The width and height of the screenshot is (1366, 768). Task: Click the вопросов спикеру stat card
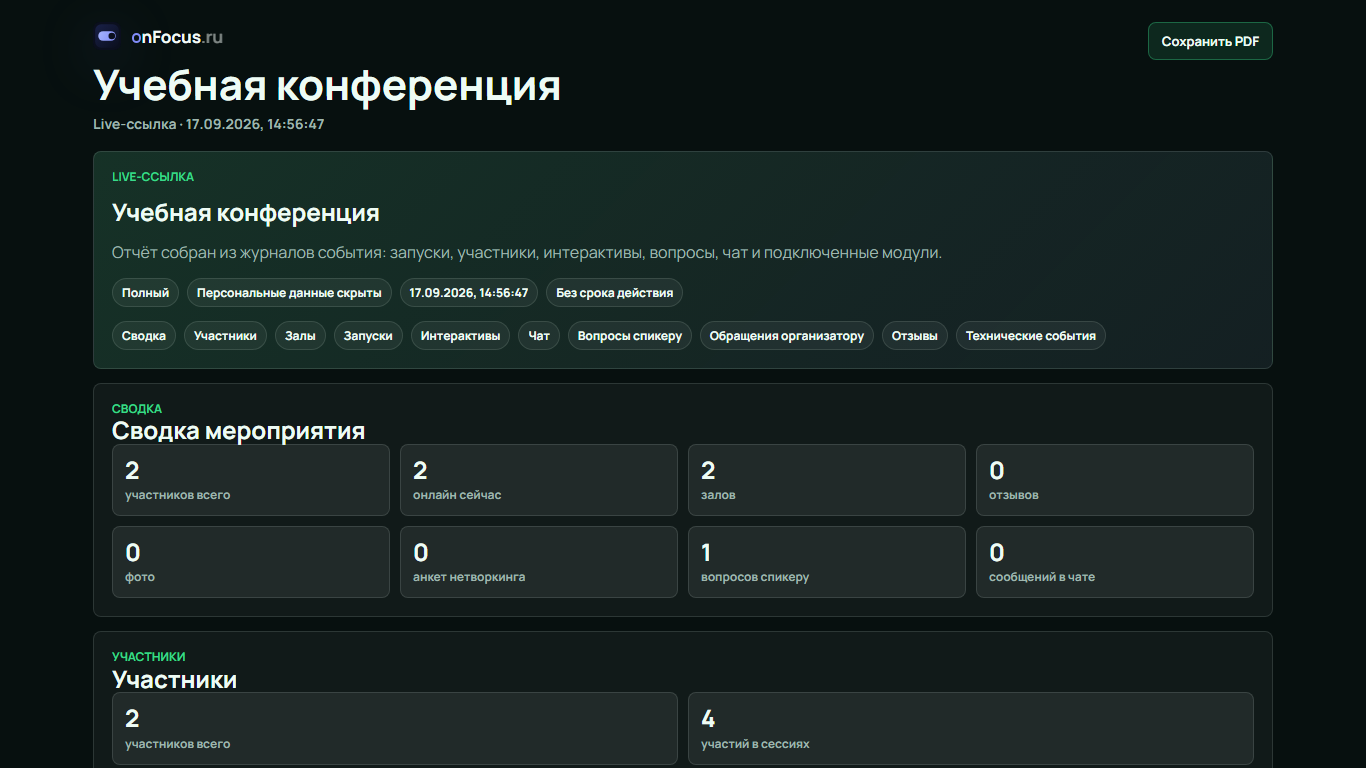click(827, 562)
